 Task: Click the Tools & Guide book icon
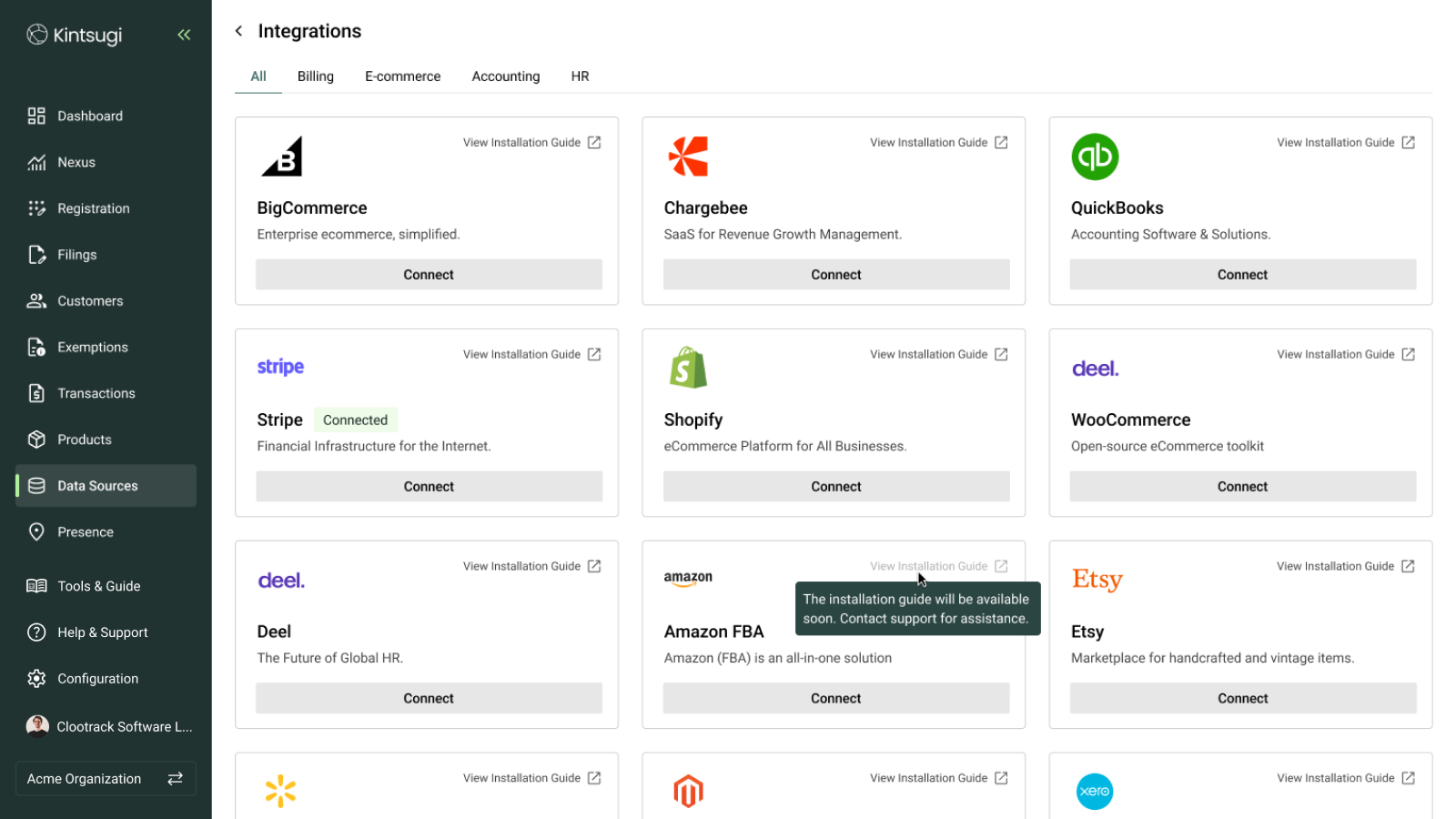point(36,586)
